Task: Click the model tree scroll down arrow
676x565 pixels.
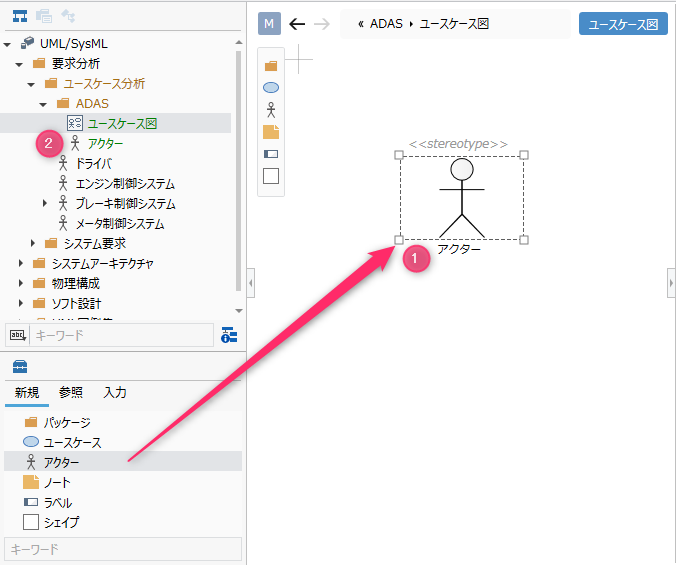Action: 239,311
